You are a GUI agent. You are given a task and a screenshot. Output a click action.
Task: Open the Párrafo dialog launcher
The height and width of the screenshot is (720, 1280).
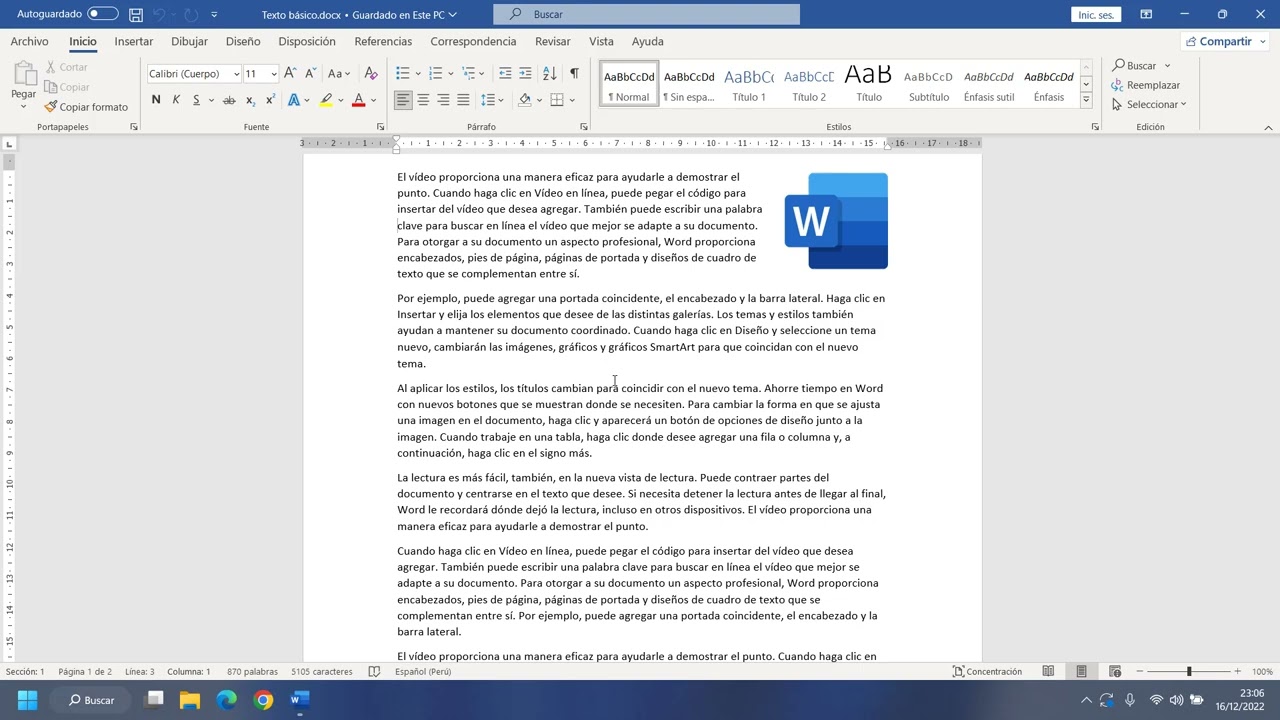(x=584, y=127)
